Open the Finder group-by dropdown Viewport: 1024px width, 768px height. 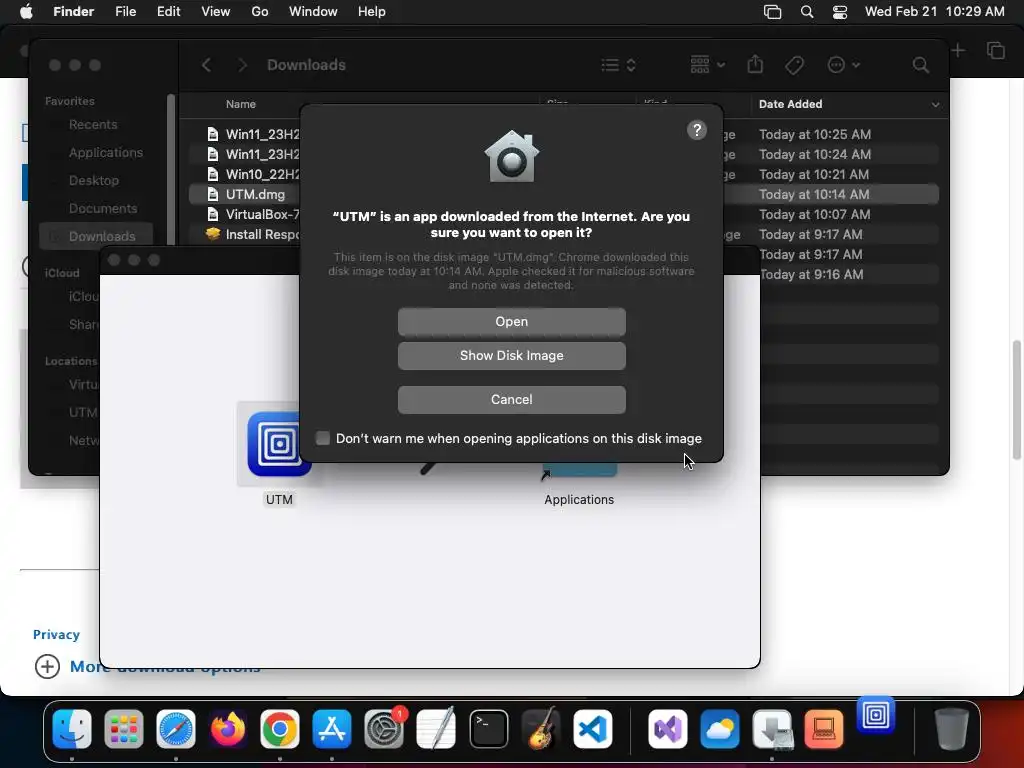click(x=708, y=65)
